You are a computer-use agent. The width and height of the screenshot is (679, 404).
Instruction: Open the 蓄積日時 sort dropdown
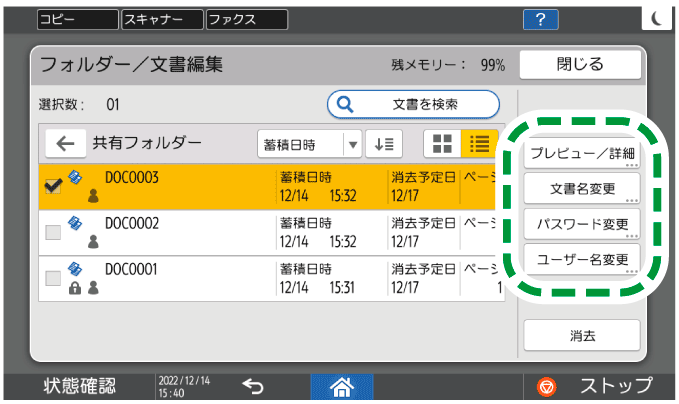310,144
